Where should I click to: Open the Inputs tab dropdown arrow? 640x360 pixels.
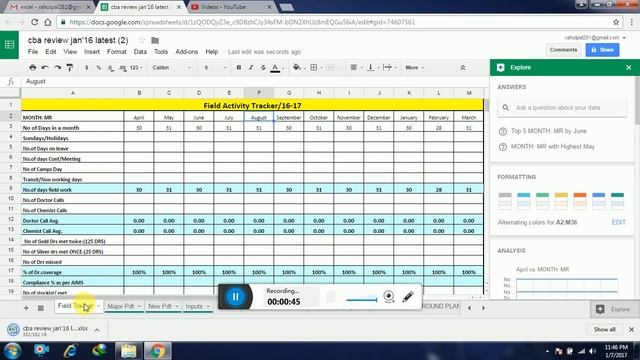pos(208,307)
